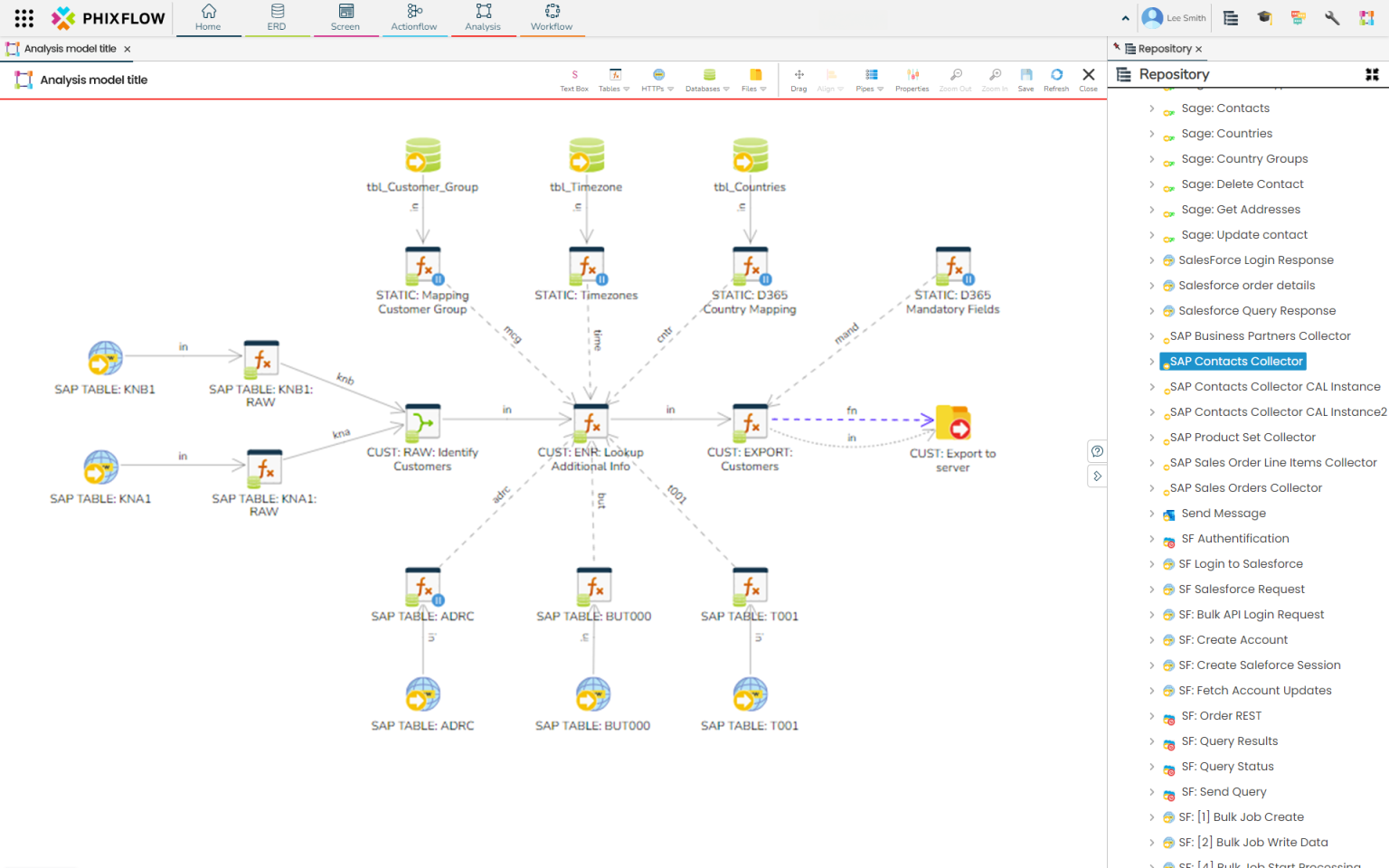Screen dimensions: 1389x868
Task: Select the Actionflow navigation tab
Action: [x=414, y=18]
